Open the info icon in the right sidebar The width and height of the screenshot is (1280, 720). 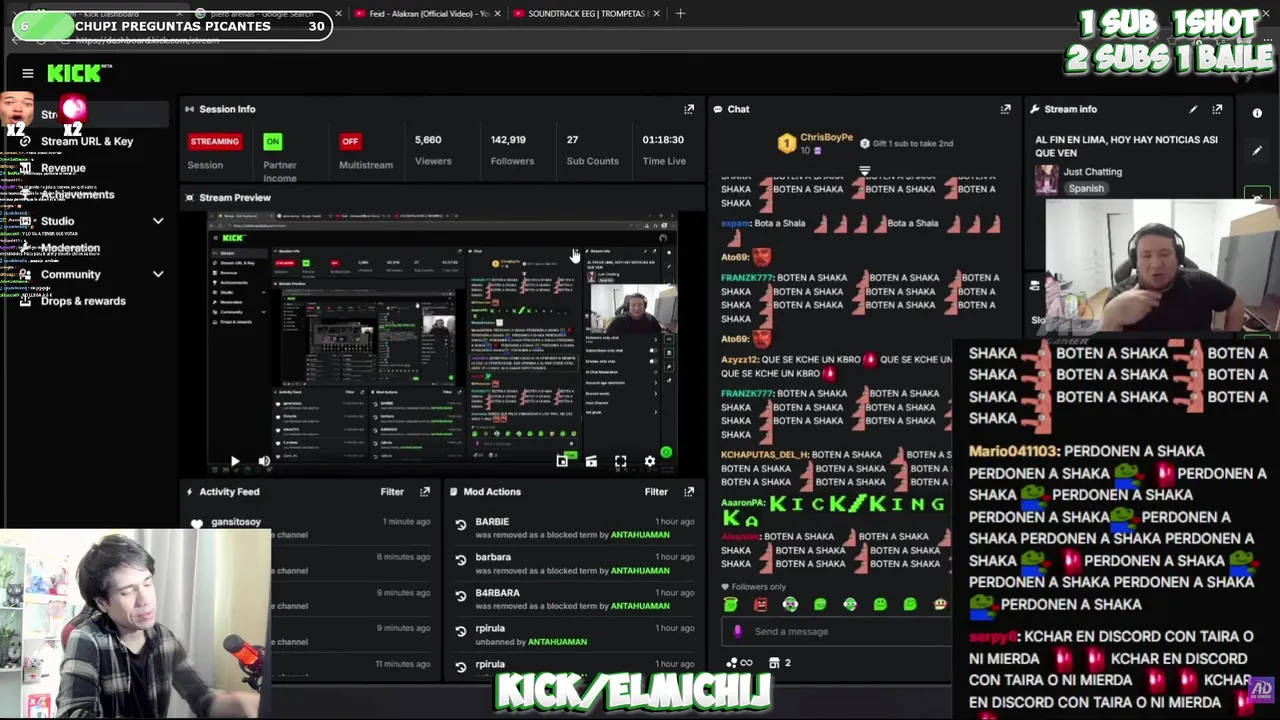point(1257,113)
